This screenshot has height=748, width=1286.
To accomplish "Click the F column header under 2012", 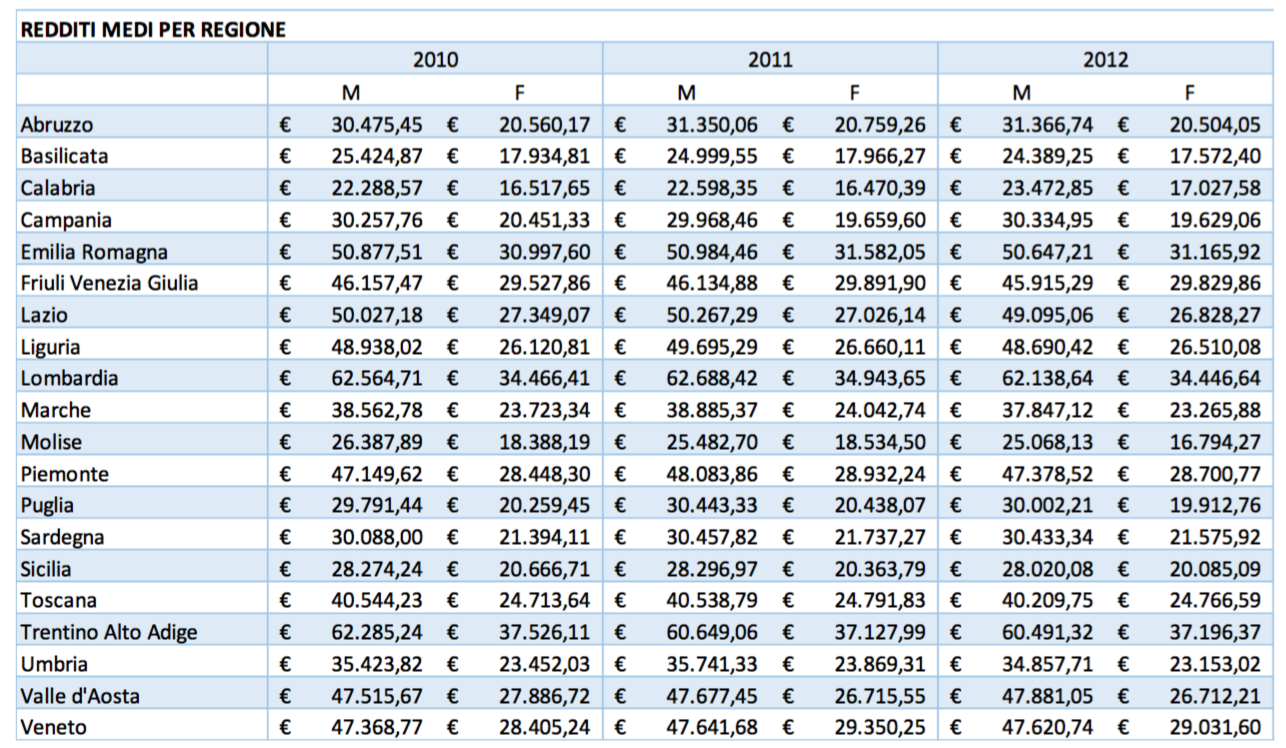I will click(x=1189, y=93).
